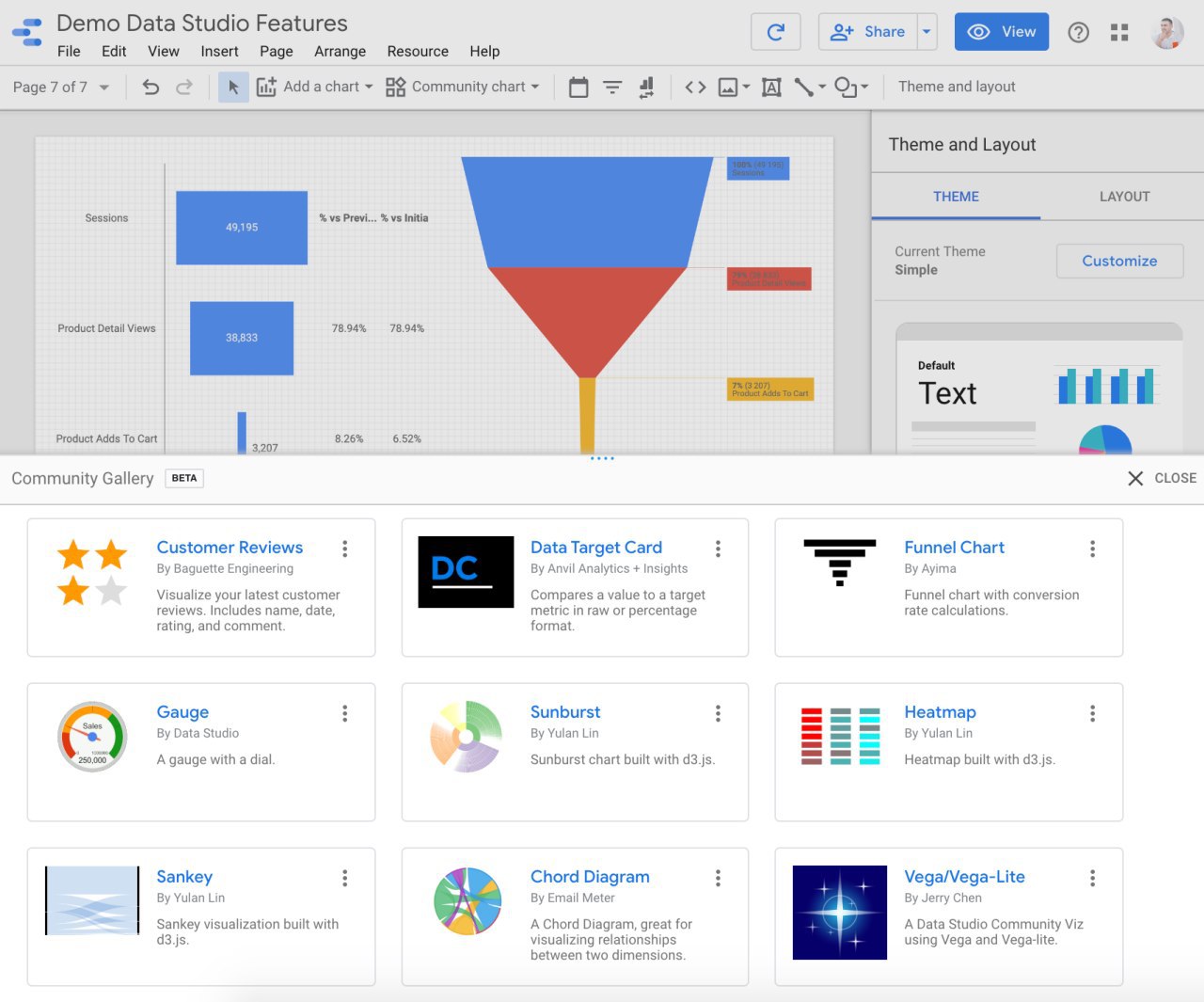Screen dimensions: 1204x1002
Task: Open the Community chart dropdown
Action: pos(463,87)
